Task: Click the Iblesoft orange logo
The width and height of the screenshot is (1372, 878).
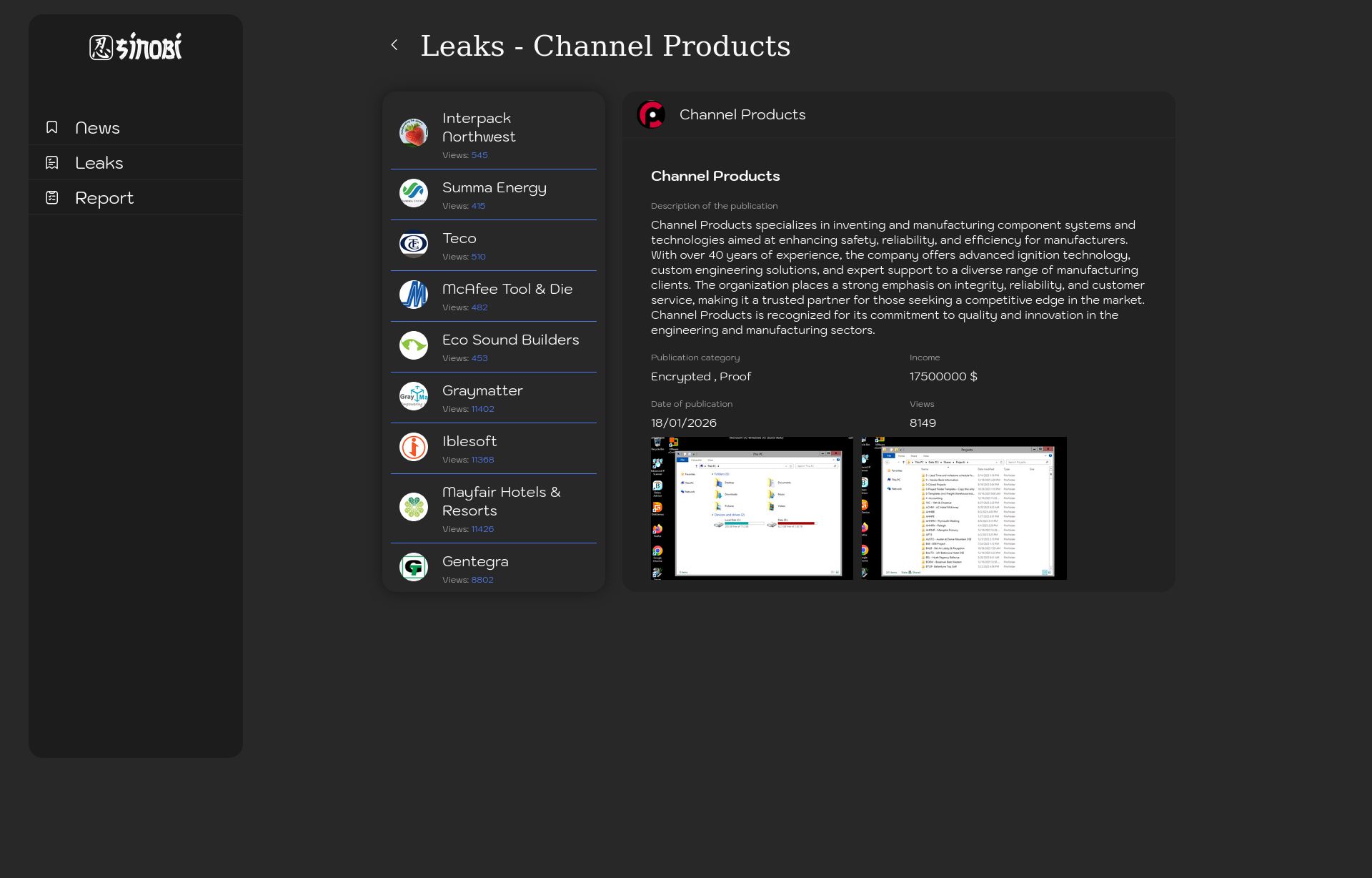Action: click(414, 448)
